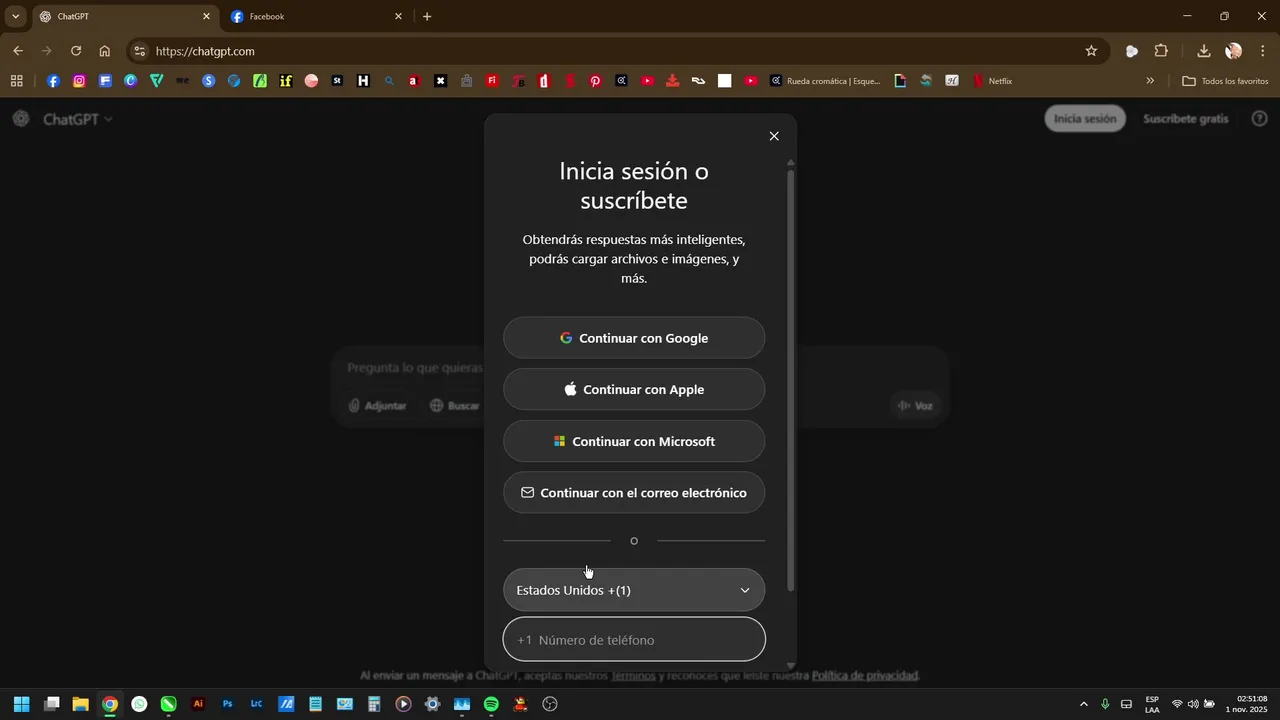1280x720 pixels.
Task: Choose Continuar con el correo electrónico
Action: coord(634,493)
